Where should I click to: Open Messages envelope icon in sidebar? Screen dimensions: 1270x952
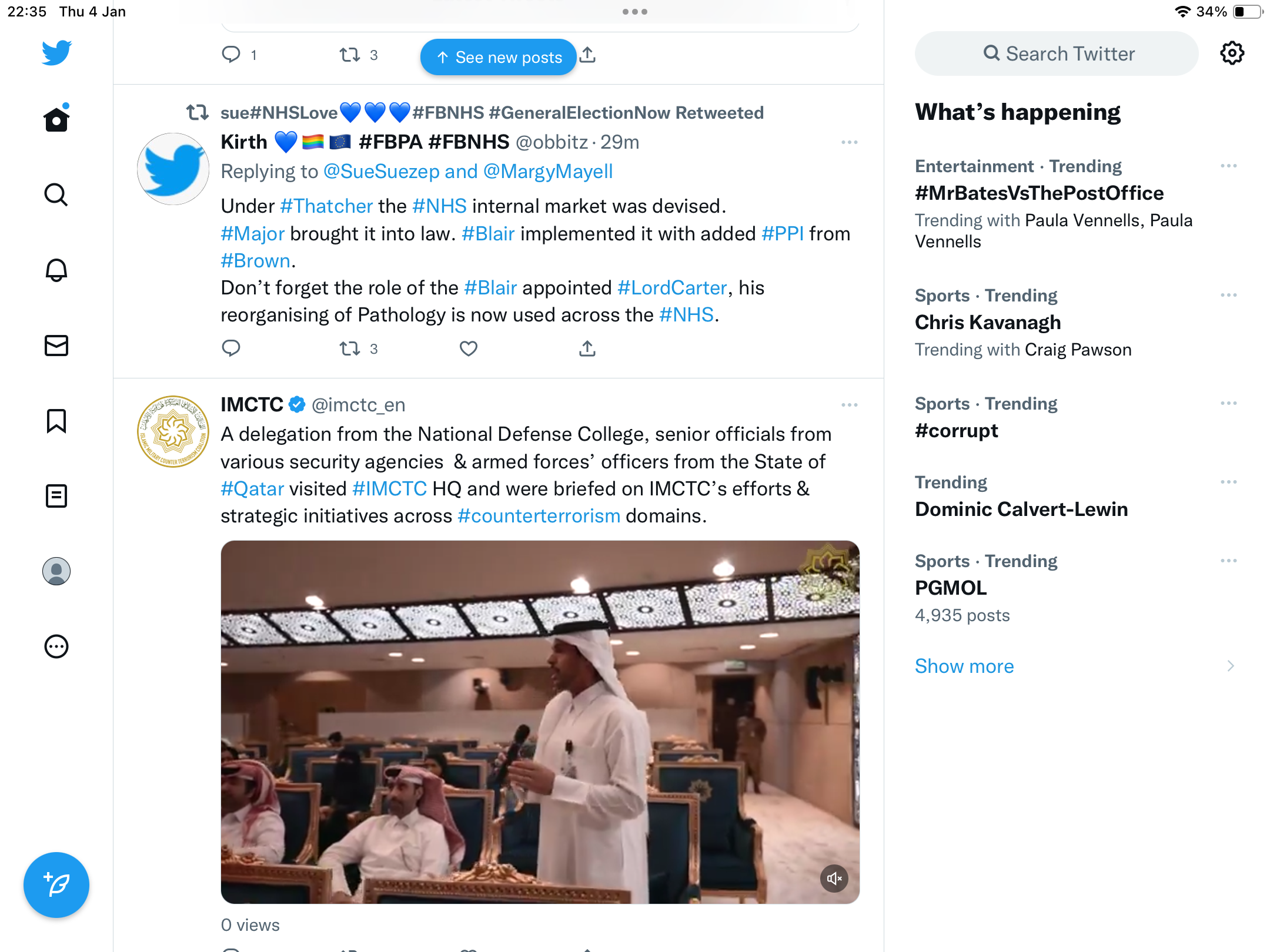click(x=56, y=346)
